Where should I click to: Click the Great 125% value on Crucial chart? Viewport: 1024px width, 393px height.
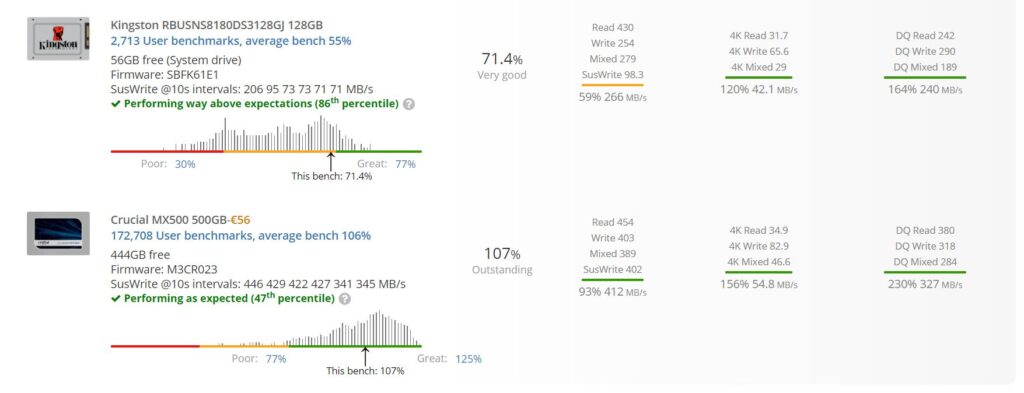pyautogui.click(x=468, y=358)
